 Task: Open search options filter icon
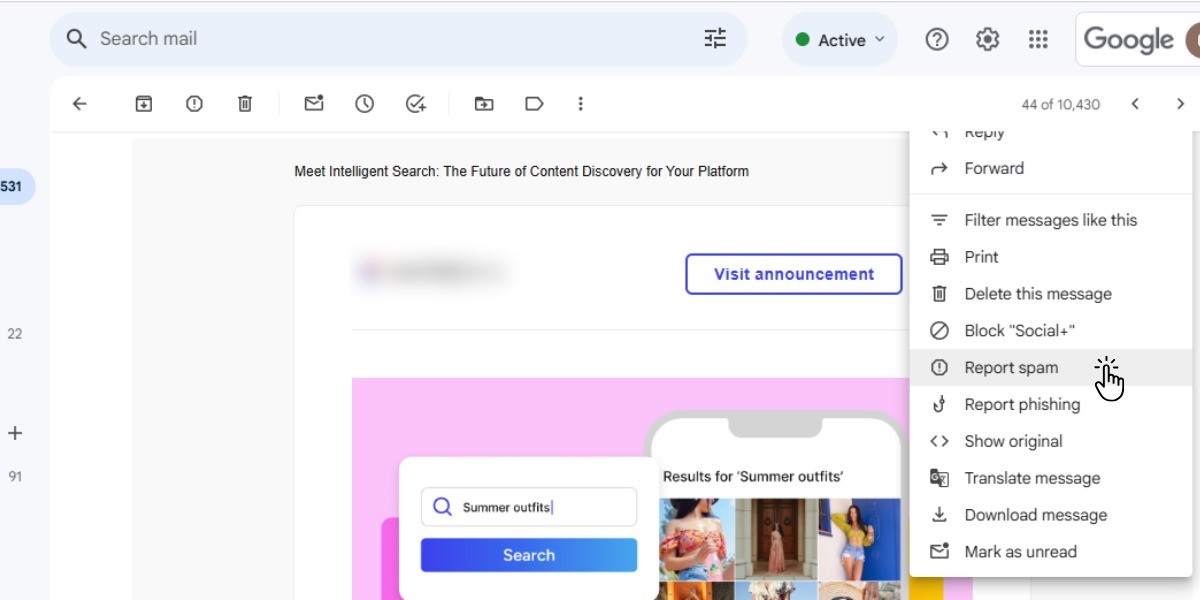tap(715, 39)
